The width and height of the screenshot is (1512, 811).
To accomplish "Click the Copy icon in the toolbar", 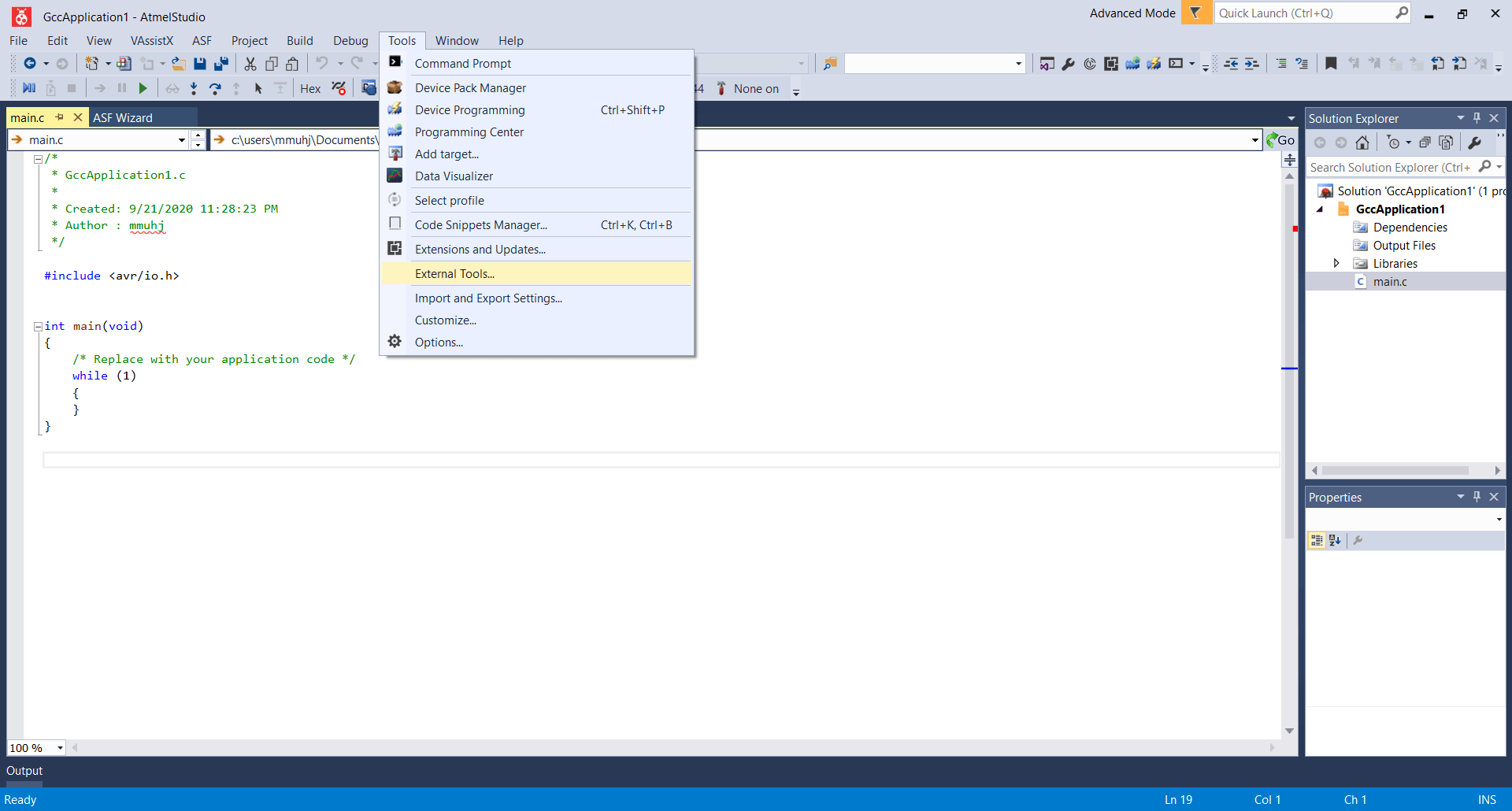I will (x=272, y=64).
